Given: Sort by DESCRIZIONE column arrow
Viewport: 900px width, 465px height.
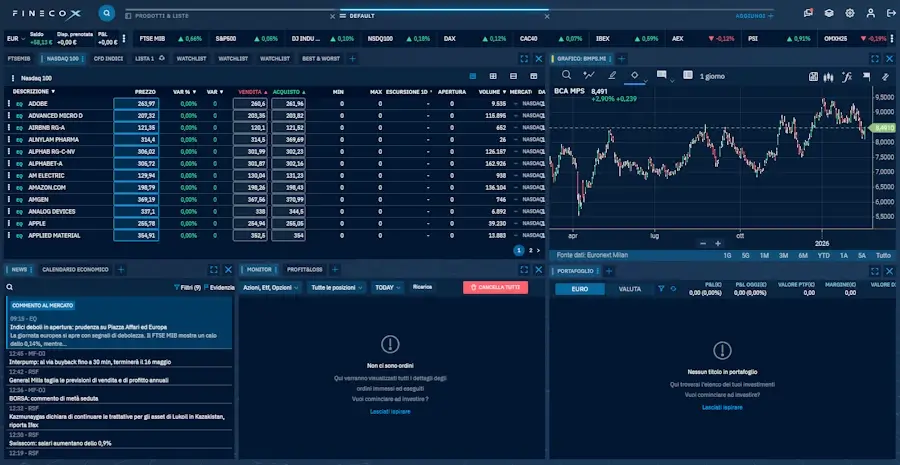Looking at the screenshot, I should pyautogui.click(x=53, y=92).
